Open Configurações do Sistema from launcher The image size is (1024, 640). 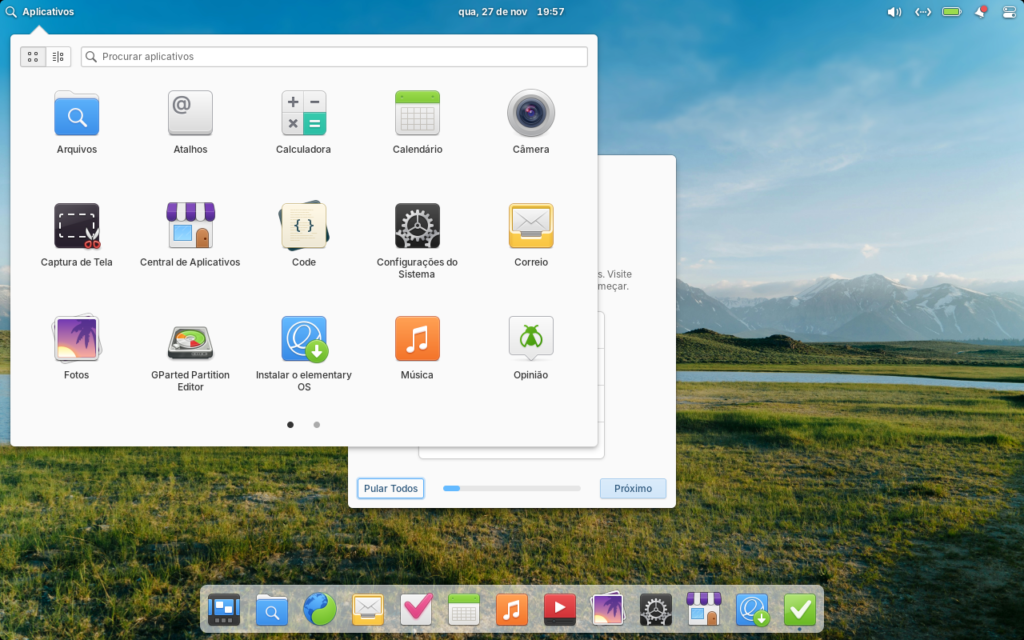(417, 241)
